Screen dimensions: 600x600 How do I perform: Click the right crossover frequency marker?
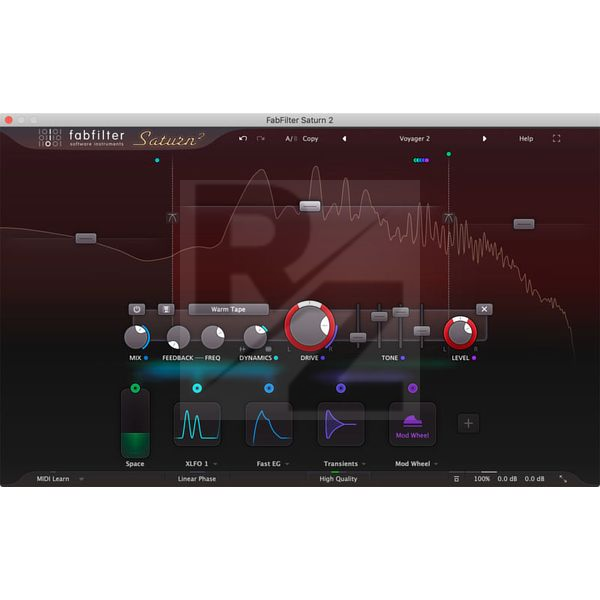[x=448, y=218]
